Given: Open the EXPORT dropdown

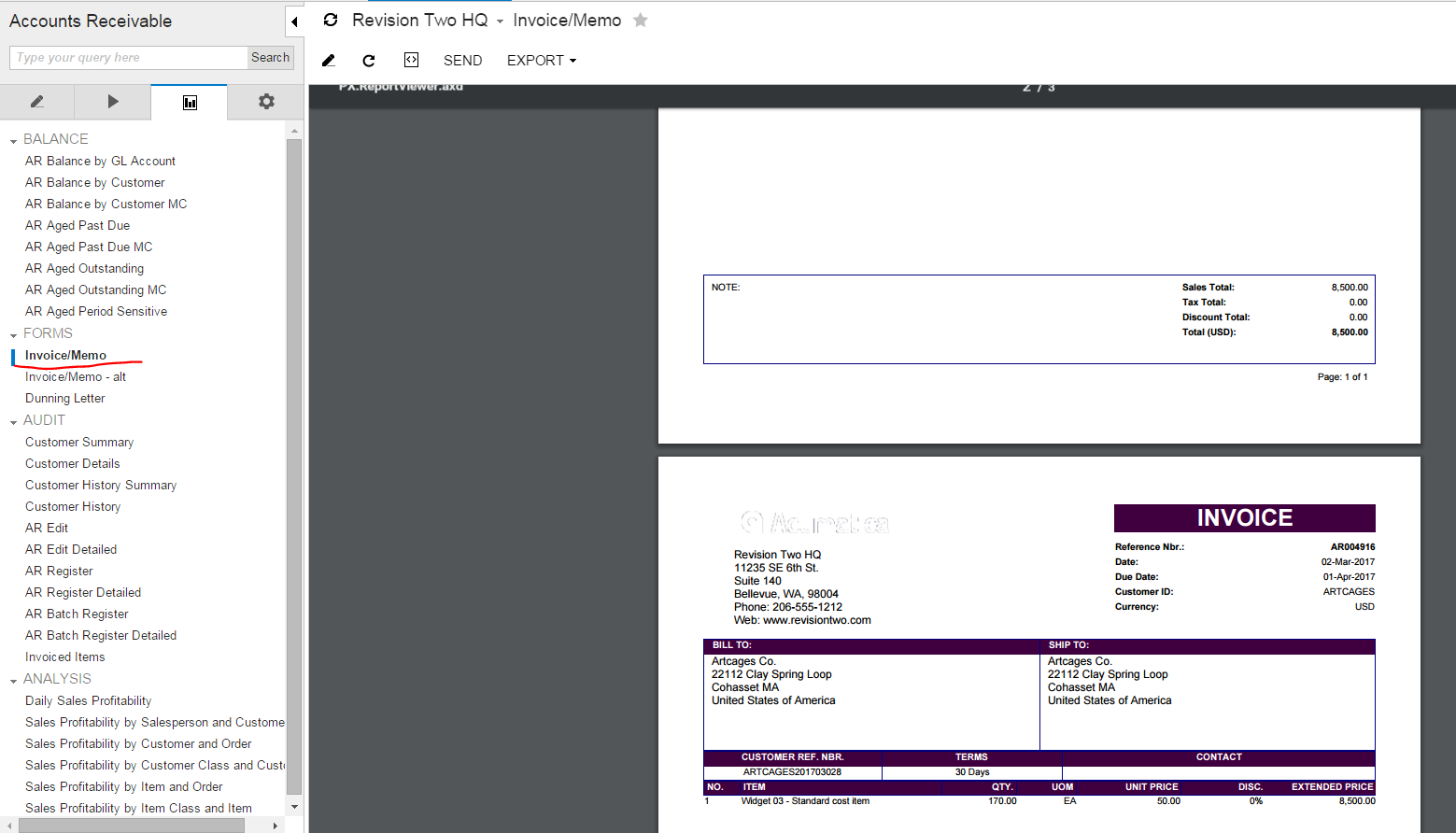Looking at the screenshot, I should [x=540, y=60].
